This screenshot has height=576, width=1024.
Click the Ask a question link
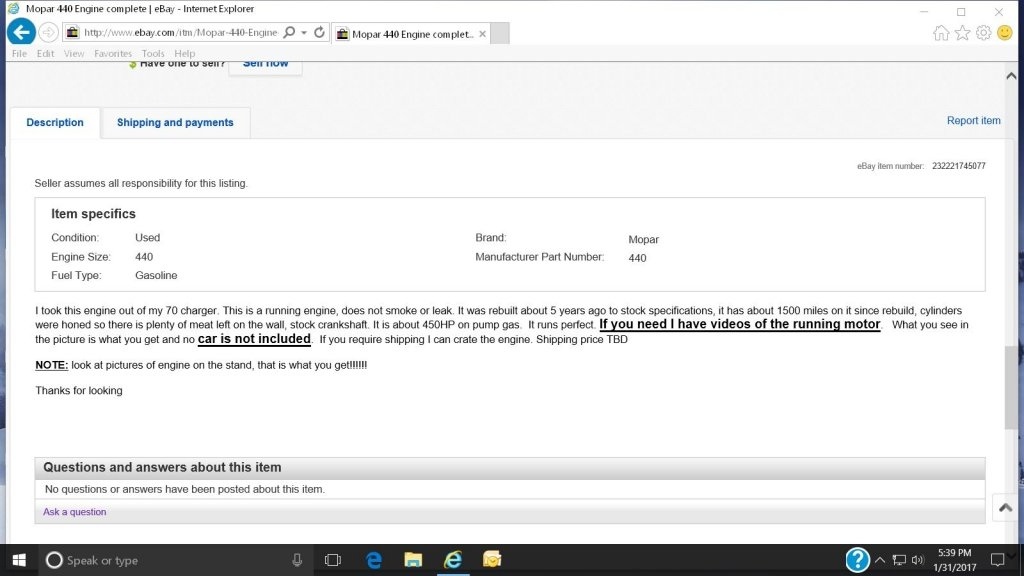74,512
